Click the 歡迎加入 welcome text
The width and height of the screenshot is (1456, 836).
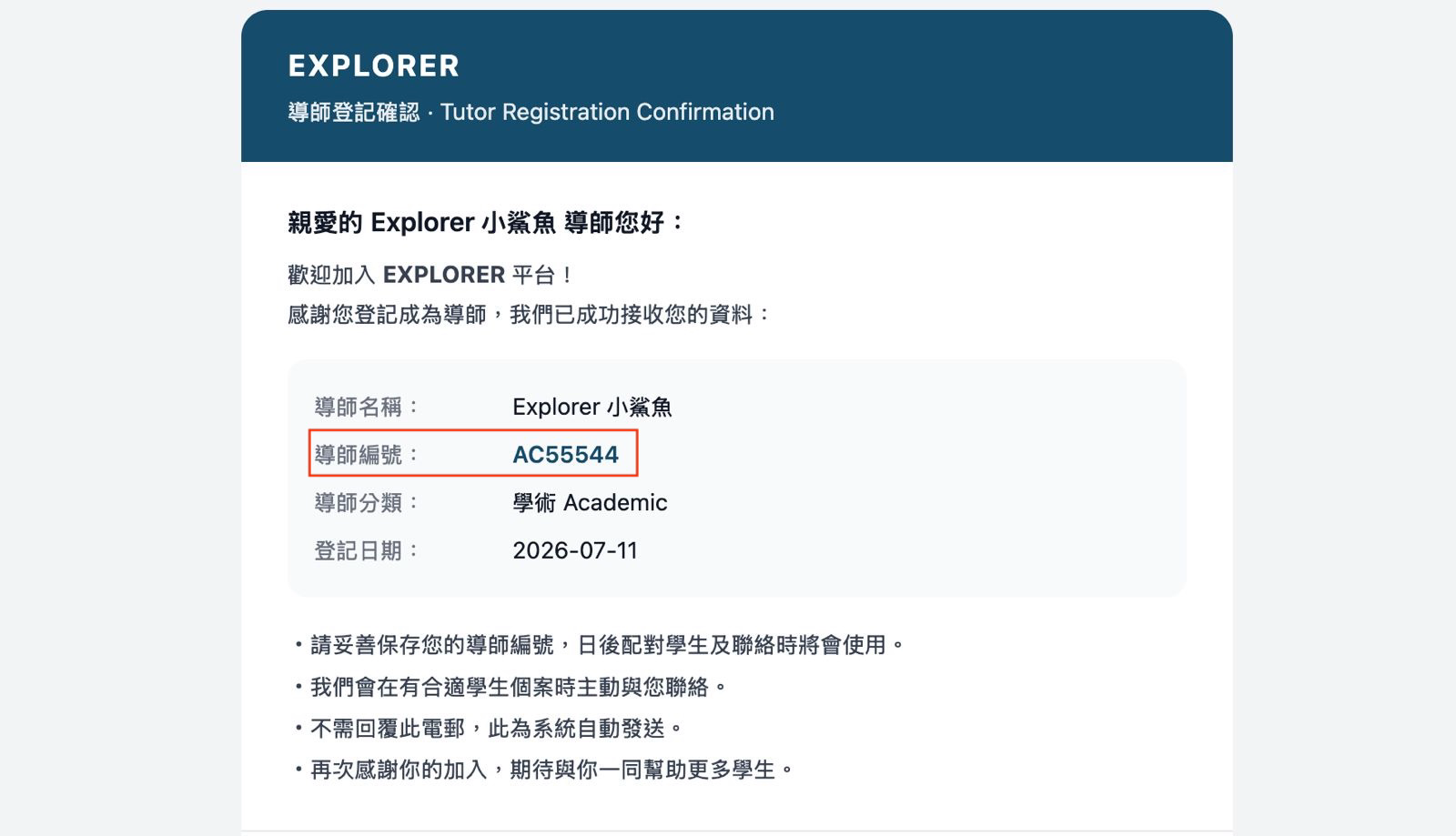pos(331,275)
